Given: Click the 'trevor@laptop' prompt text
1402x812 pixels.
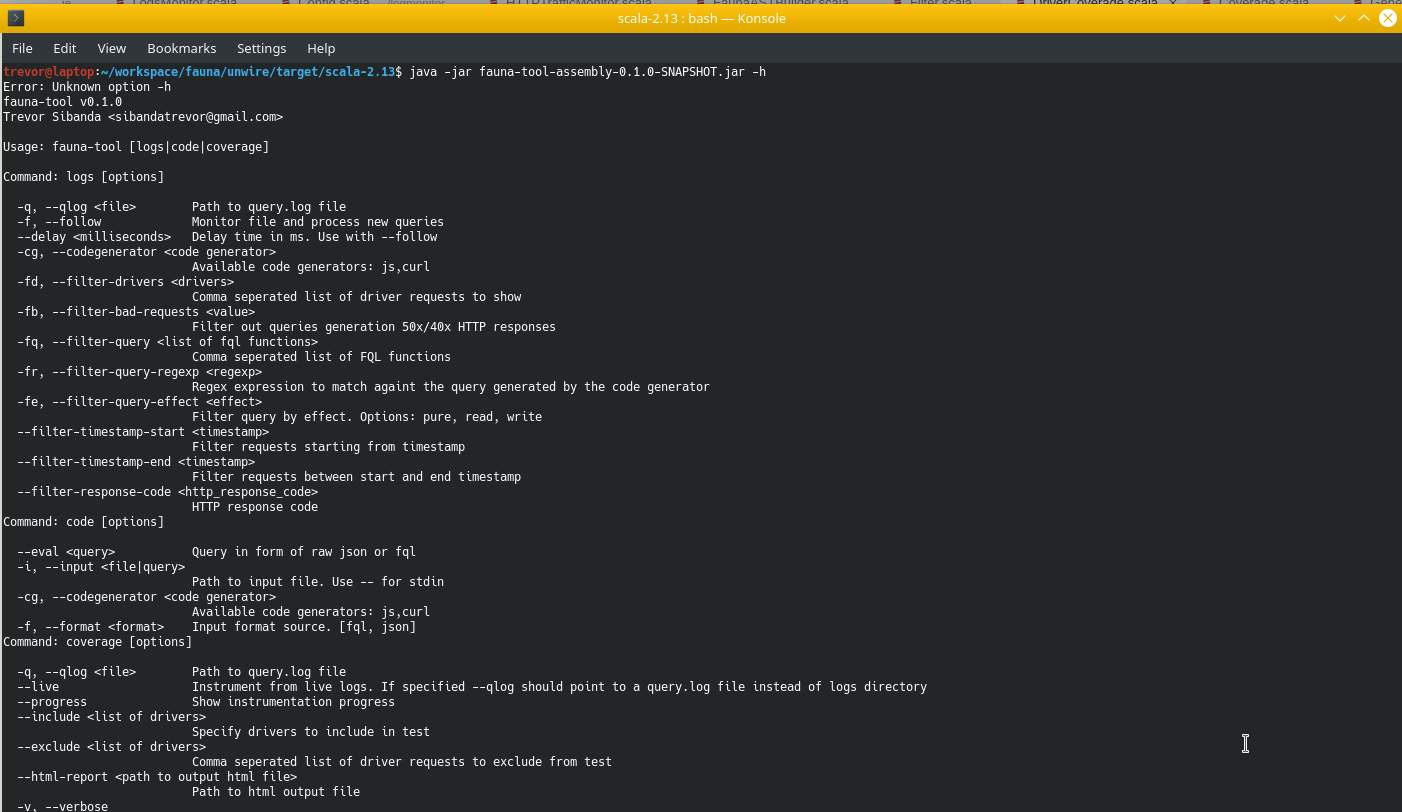Looking at the screenshot, I should tap(49, 72).
